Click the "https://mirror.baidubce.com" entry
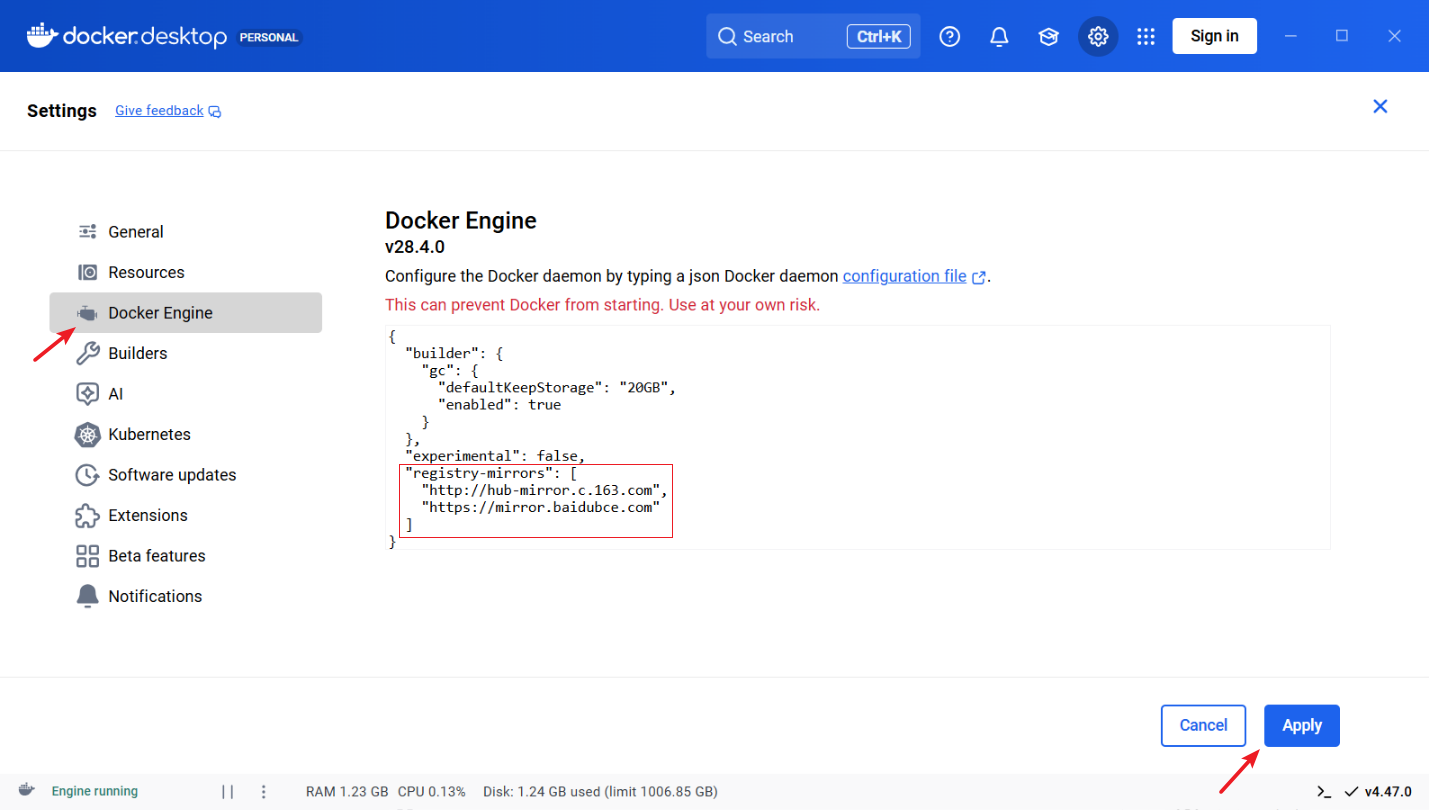This screenshot has height=810, width=1429. 541,507
